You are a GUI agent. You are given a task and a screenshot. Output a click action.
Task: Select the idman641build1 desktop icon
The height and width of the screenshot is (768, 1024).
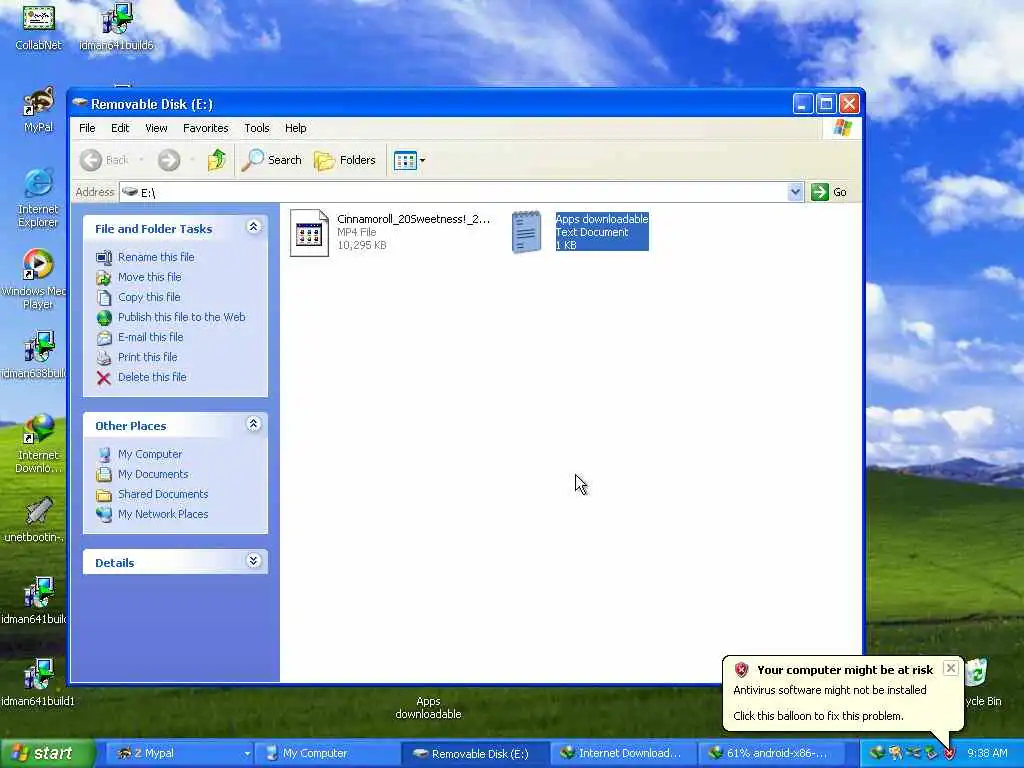point(38,683)
